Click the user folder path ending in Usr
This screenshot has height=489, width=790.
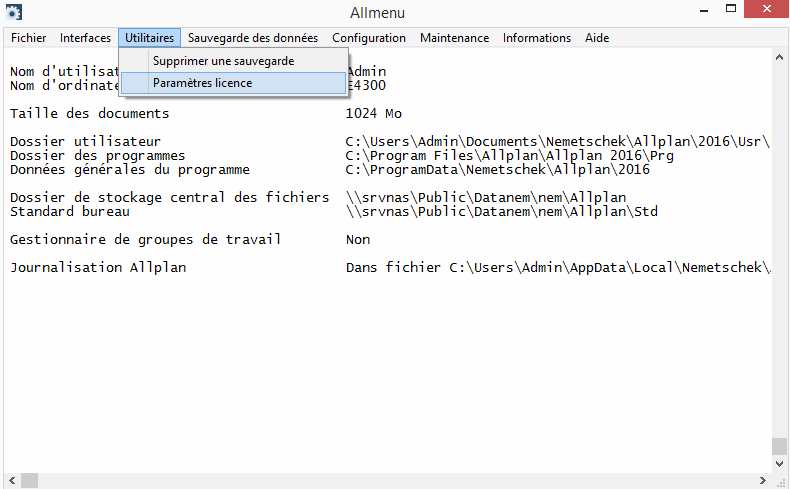coord(558,142)
